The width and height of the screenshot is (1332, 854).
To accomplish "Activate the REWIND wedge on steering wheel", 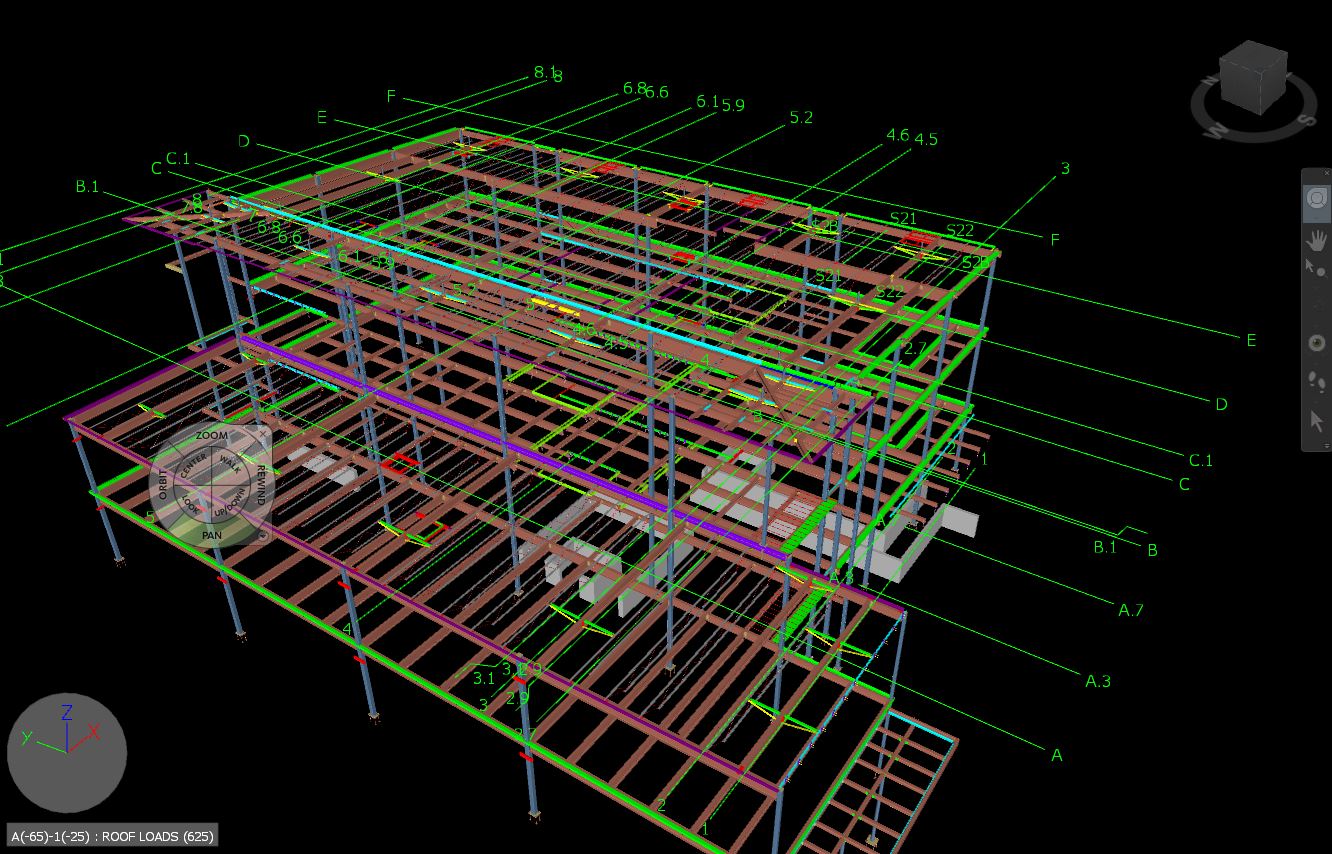I will pyautogui.click(x=261, y=485).
